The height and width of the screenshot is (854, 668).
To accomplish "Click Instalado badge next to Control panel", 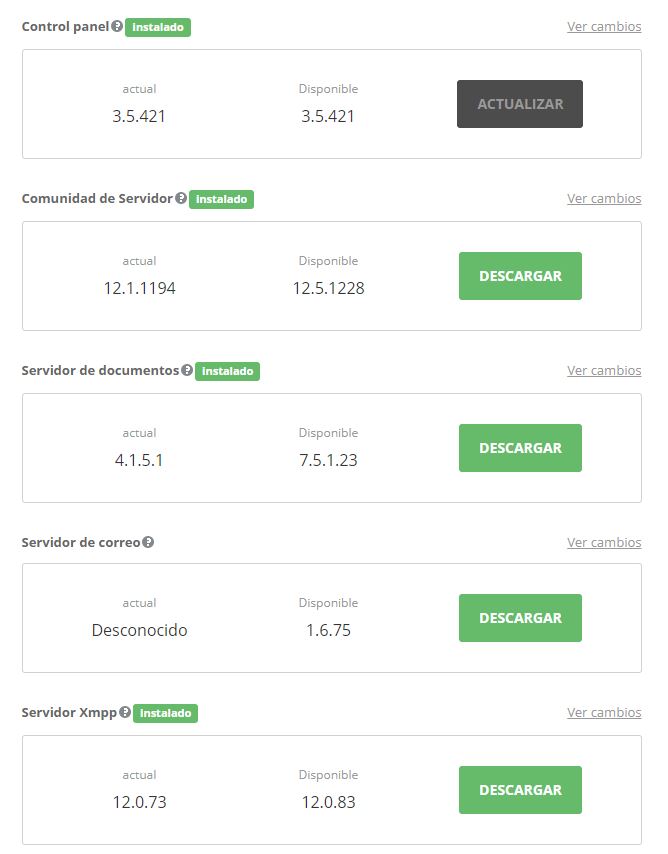I will [158, 27].
